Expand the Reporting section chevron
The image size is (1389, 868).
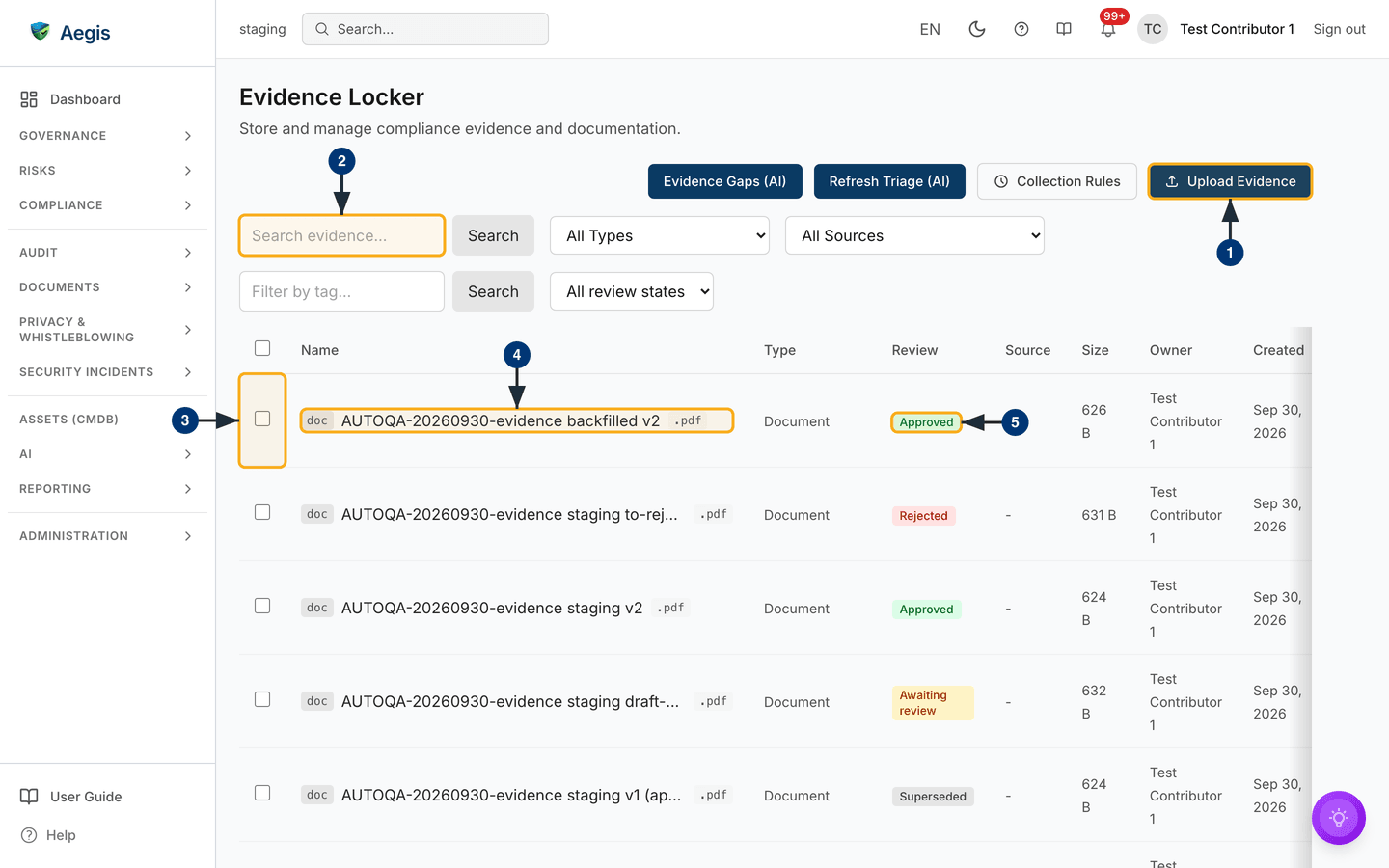(x=188, y=489)
